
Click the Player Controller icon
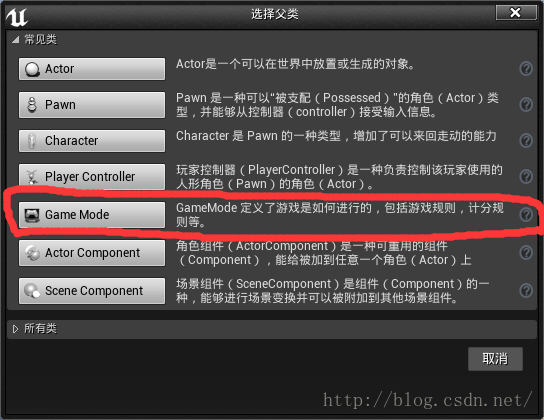[x=32, y=177]
